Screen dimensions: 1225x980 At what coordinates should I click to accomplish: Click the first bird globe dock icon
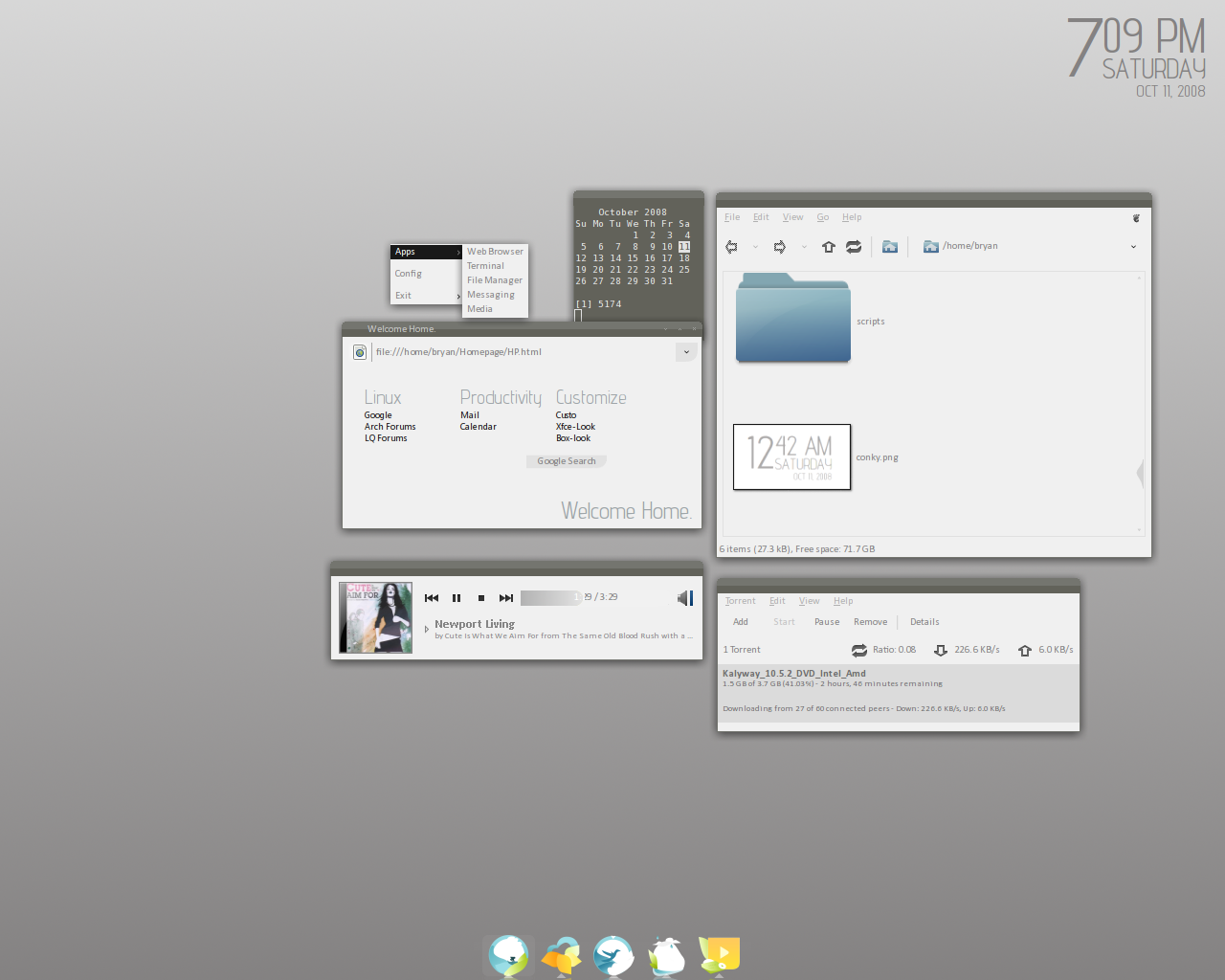(508, 955)
